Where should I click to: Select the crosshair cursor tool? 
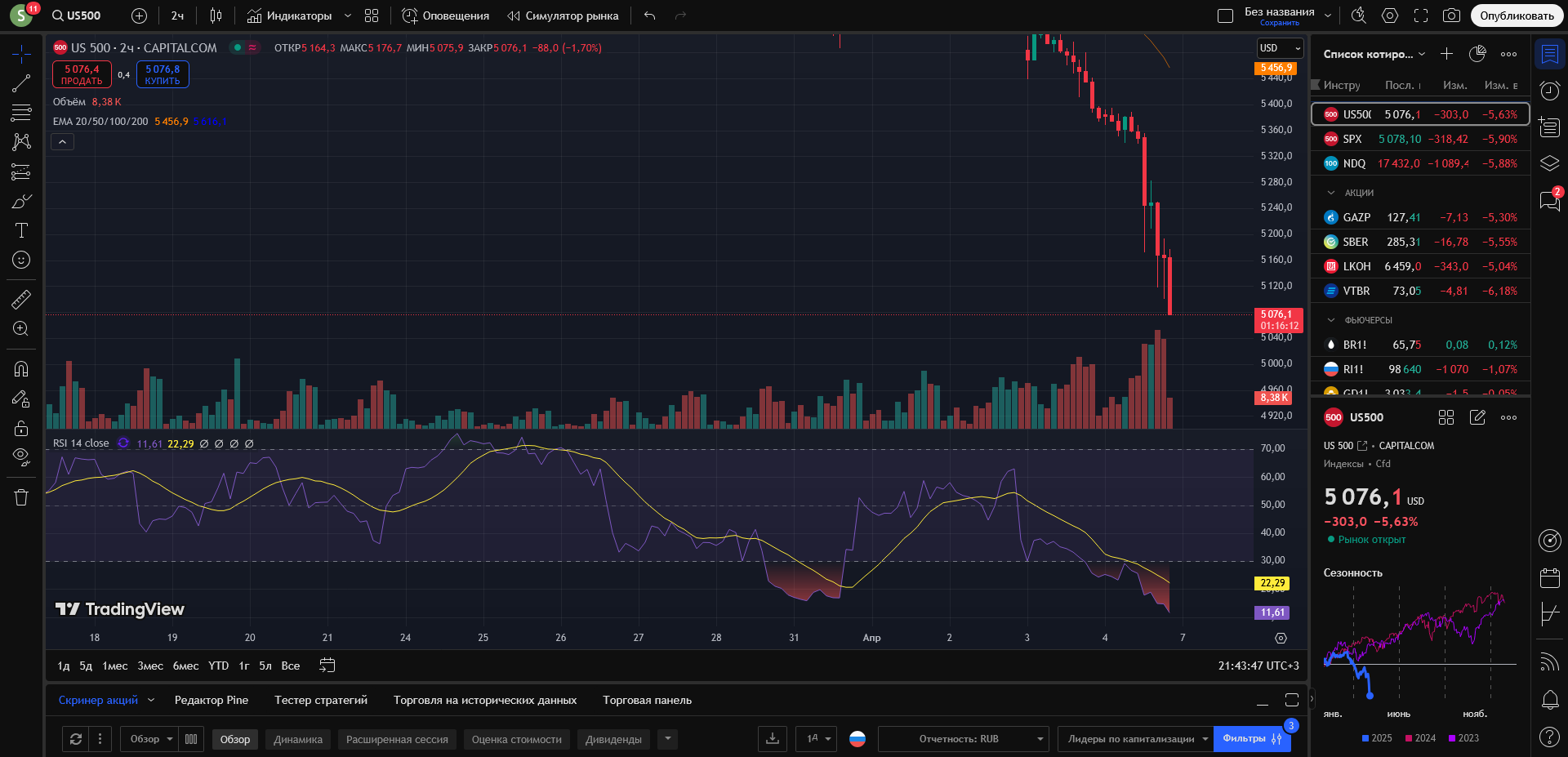(x=21, y=54)
